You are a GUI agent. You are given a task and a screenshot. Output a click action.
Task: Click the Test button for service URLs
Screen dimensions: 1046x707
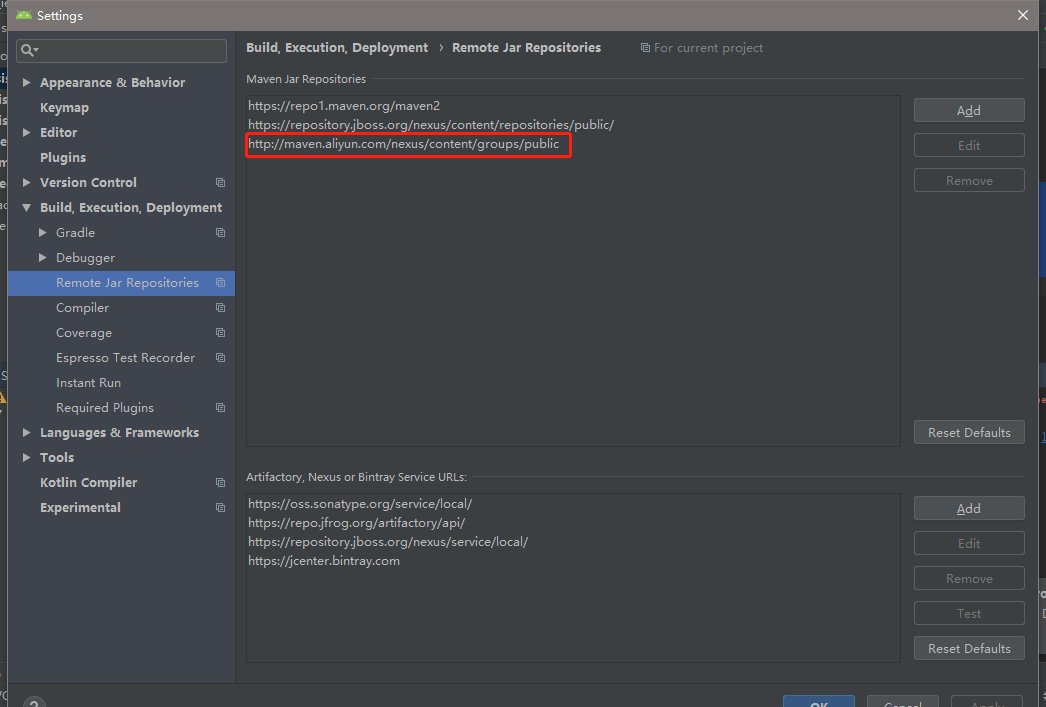tap(969, 614)
